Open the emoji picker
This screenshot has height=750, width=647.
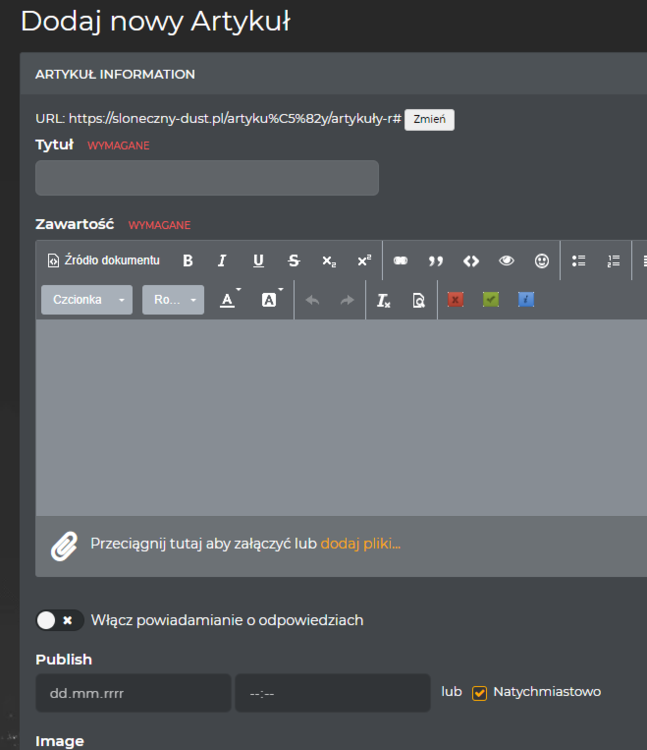(x=542, y=261)
